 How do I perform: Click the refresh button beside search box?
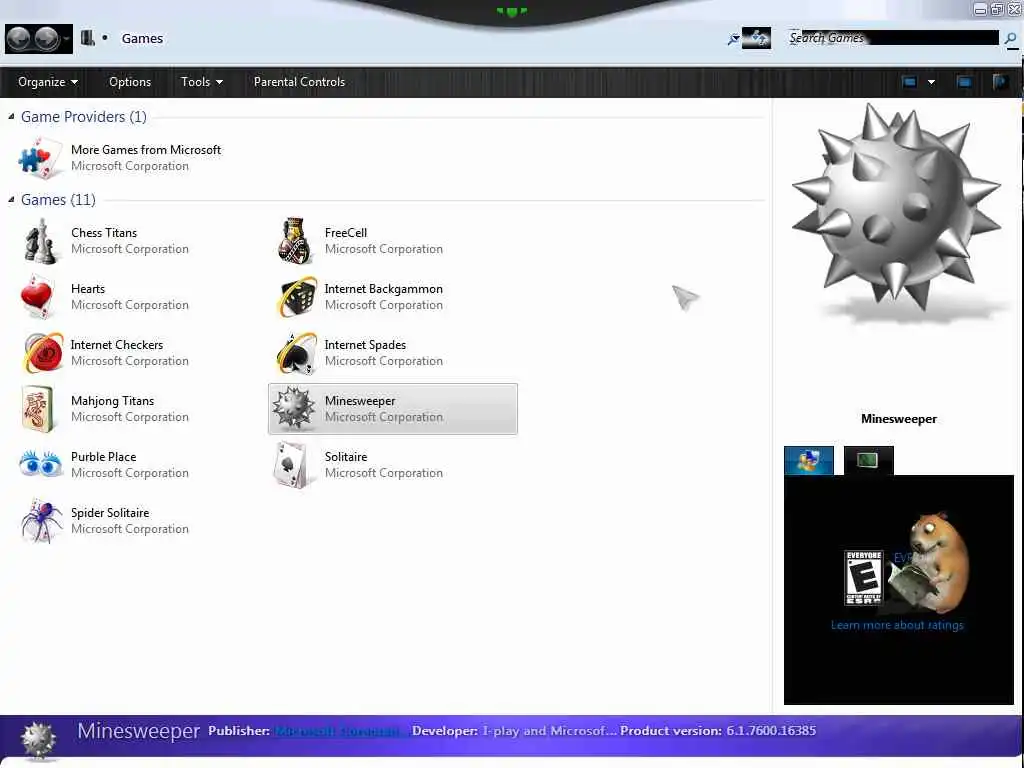pyautogui.click(x=757, y=38)
